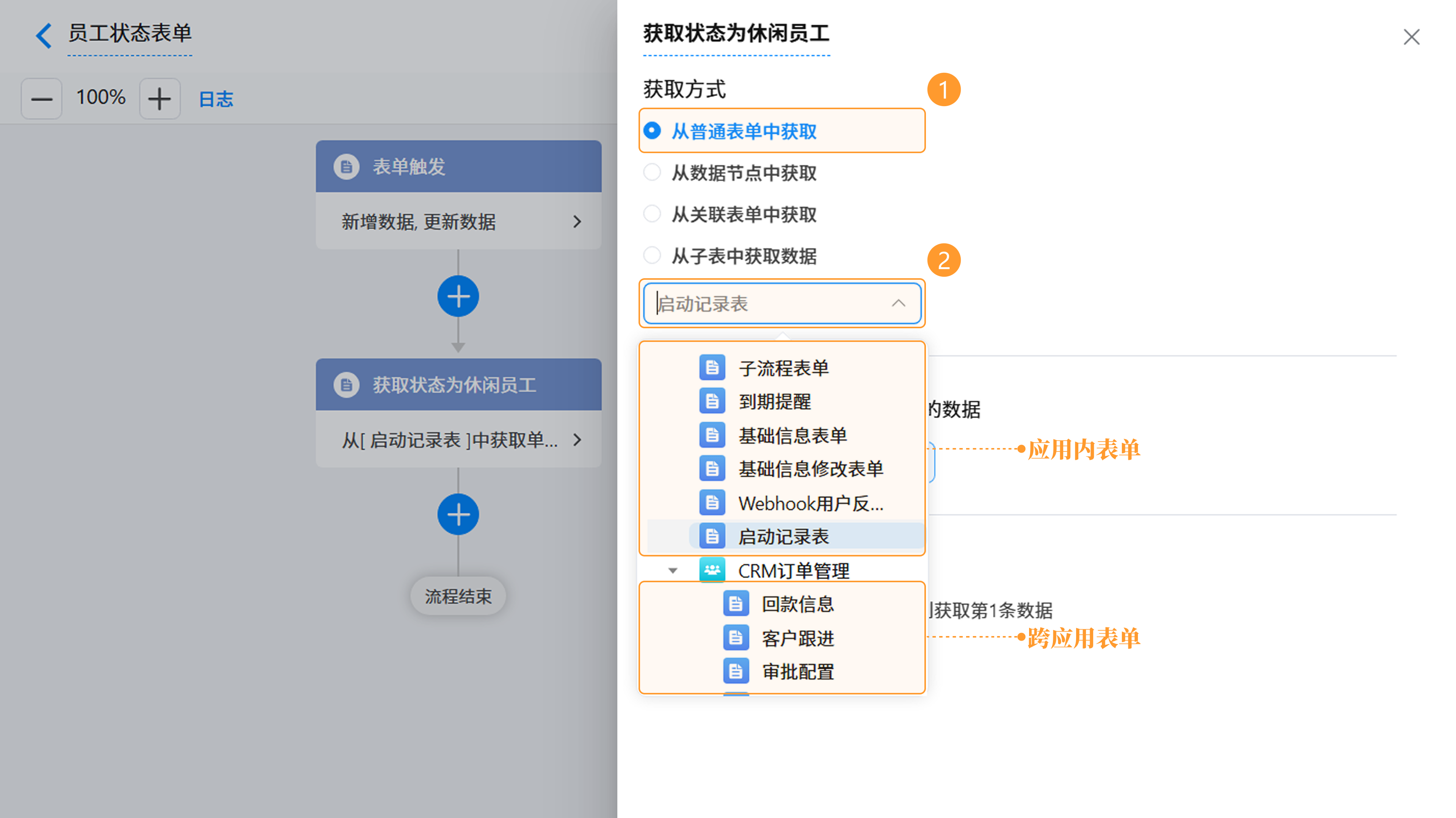Open the 日志 log link
The height and width of the screenshot is (818, 1456).
pyautogui.click(x=215, y=99)
